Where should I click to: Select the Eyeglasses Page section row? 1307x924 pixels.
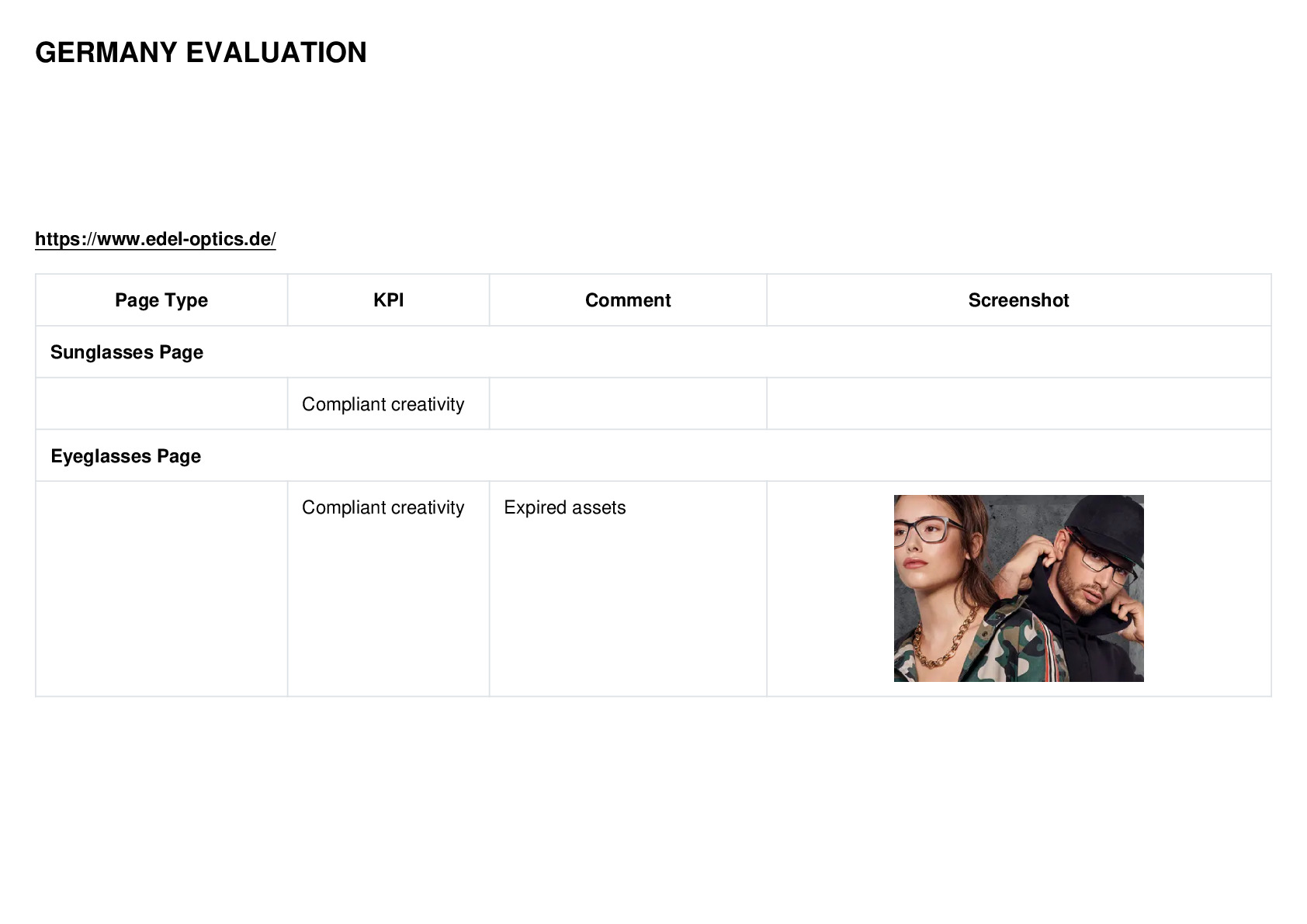pos(653,456)
